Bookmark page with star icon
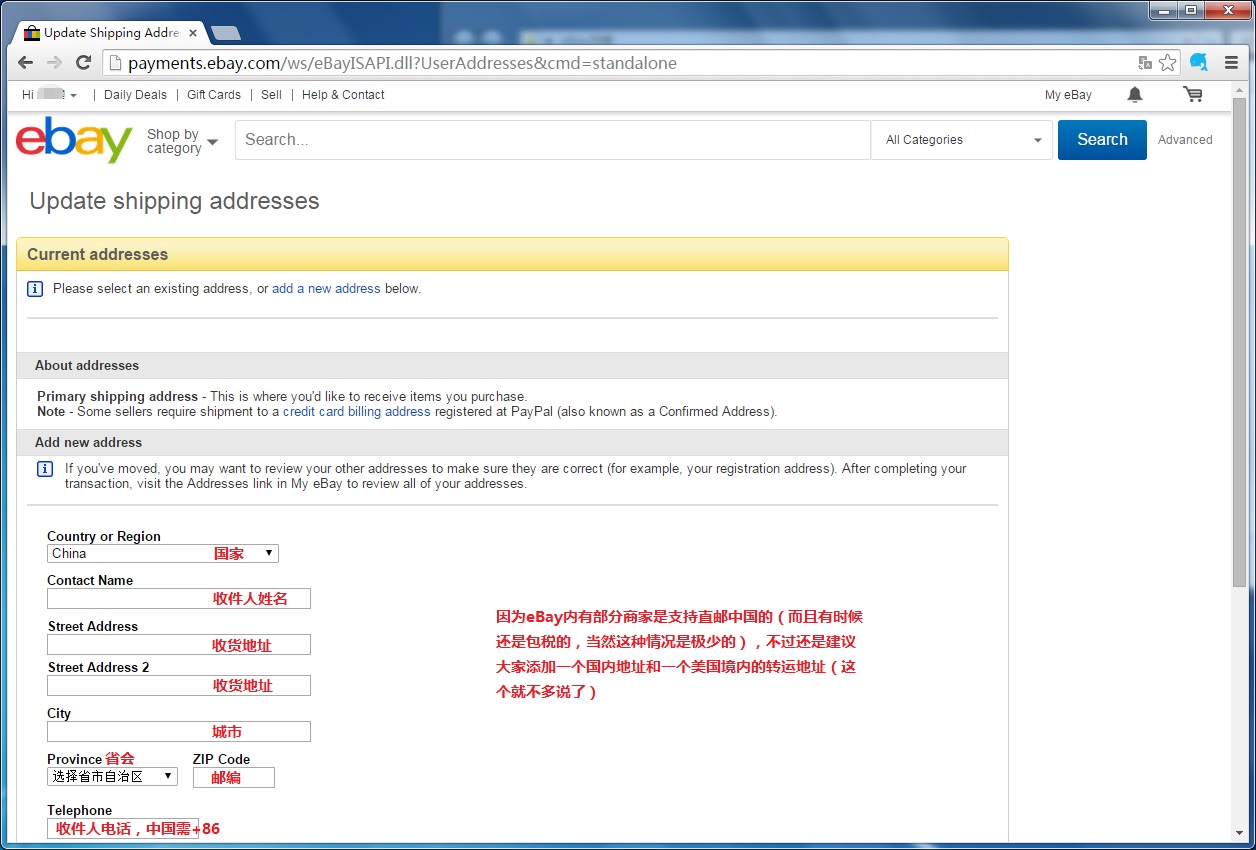This screenshot has height=850, width=1256. [1168, 63]
